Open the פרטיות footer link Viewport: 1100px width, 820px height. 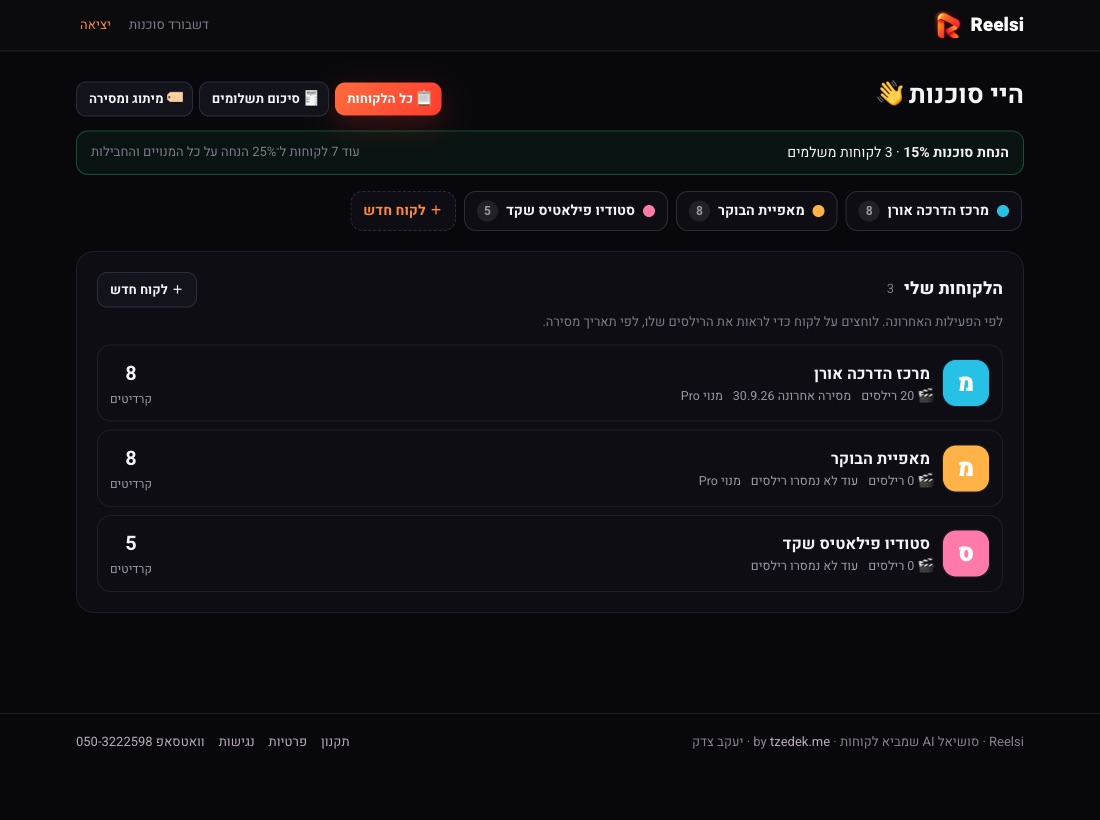pyautogui.click(x=287, y=741)
